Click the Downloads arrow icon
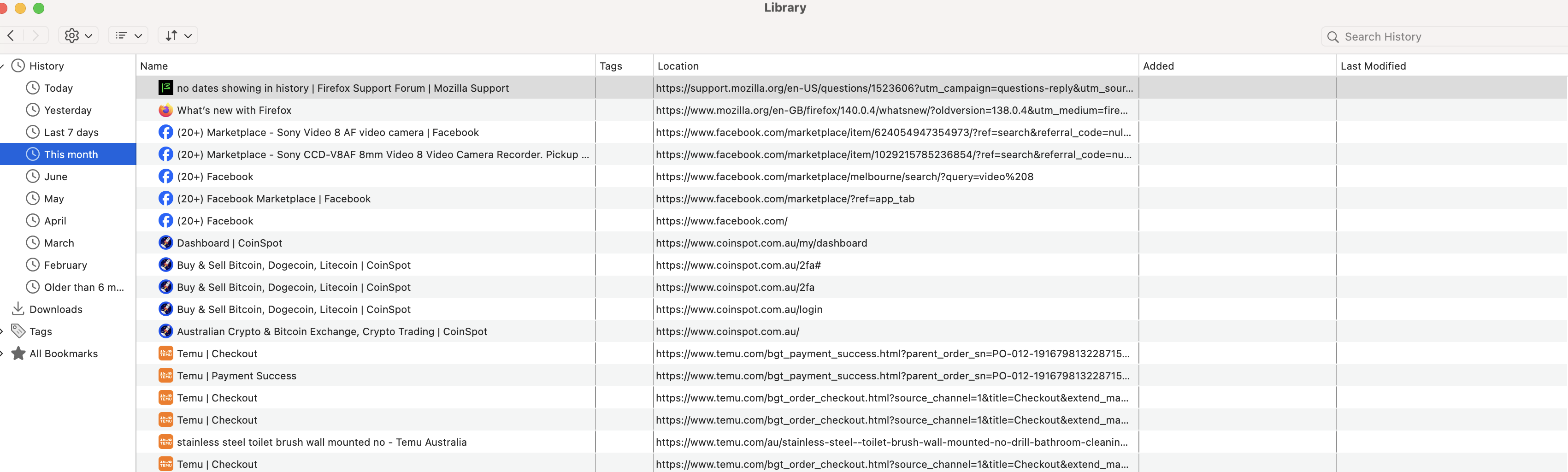This screenshot has height=472, width=1568. (x=18, y=309)
